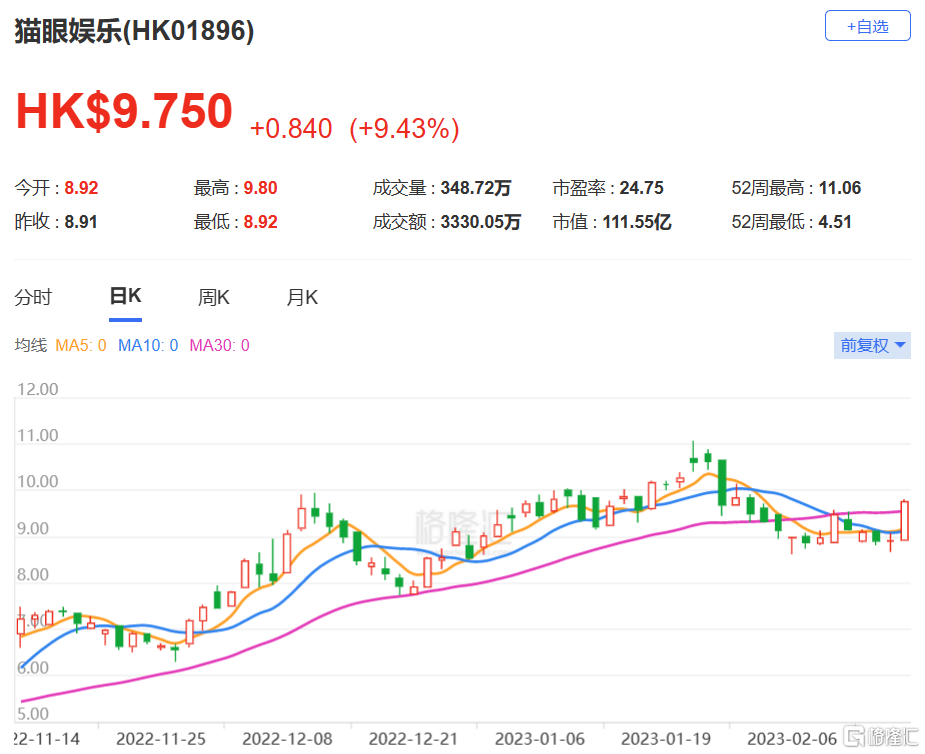Screen dimensions: 925x754
Task: Click the 成交量 volume 348.72万
Action: pyautogui.click(x=475, y=188)
